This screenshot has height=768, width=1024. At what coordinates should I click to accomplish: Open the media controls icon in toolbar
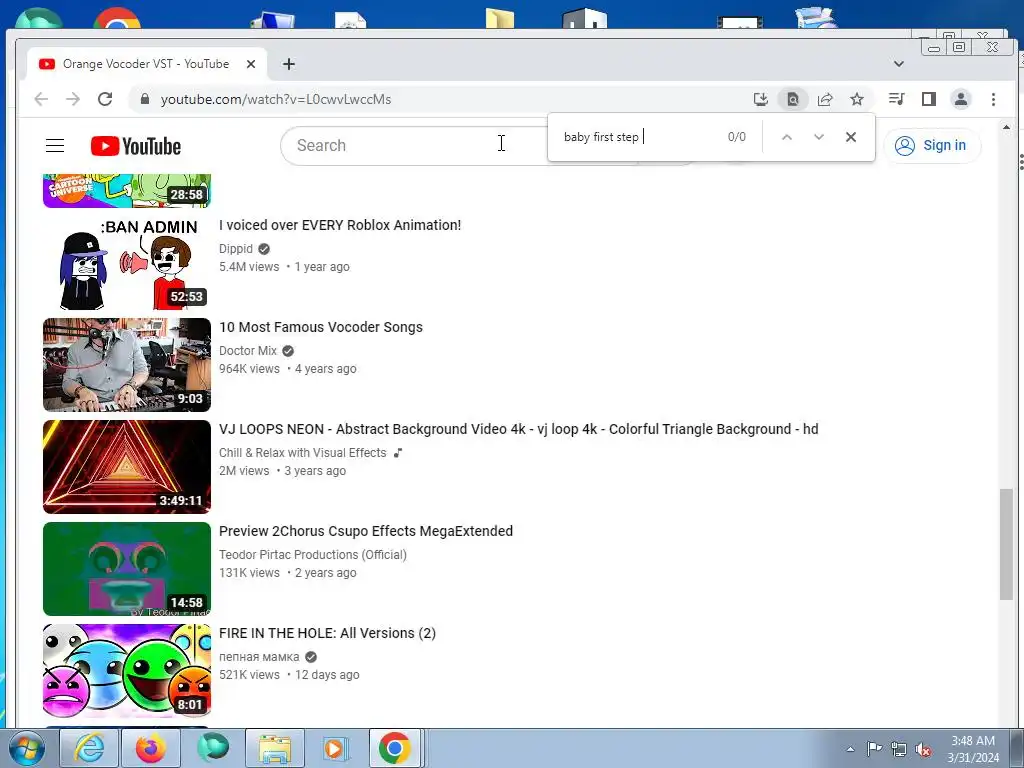[897, 99]
